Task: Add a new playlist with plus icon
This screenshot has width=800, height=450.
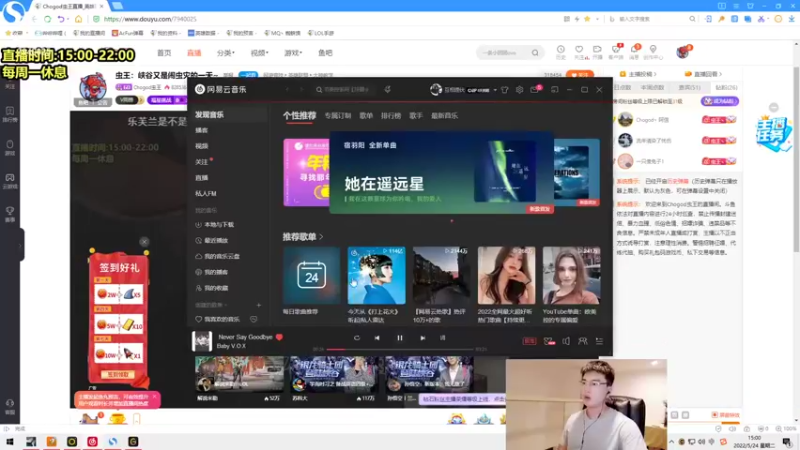Action: 259,305
